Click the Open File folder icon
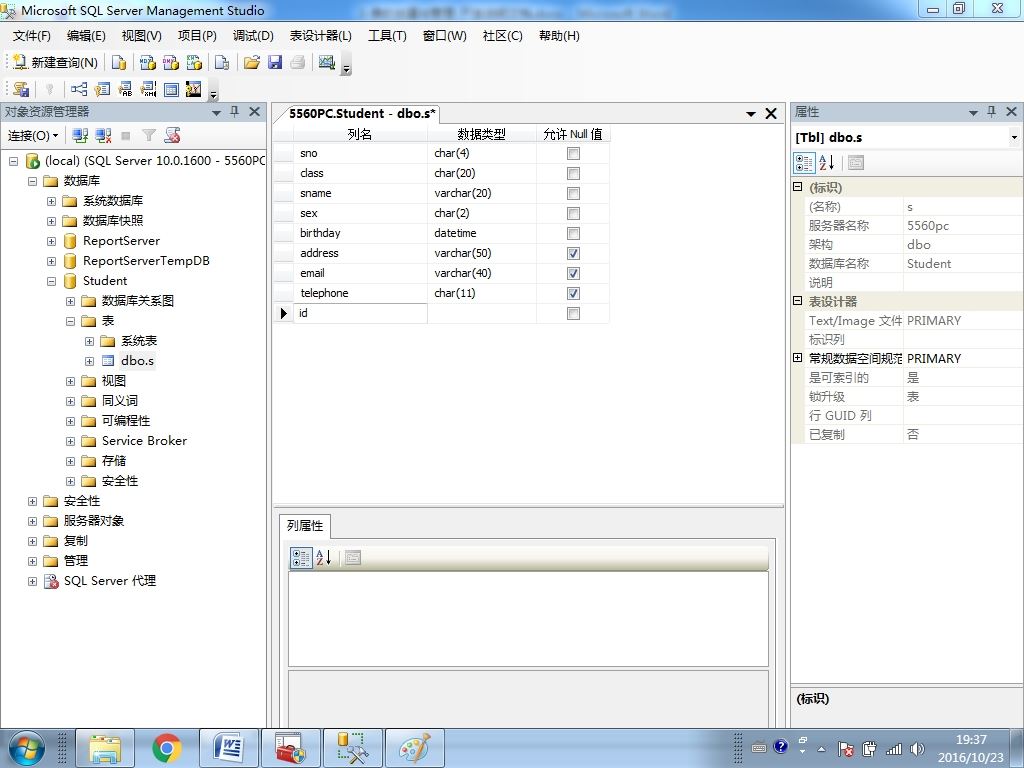Screen dimensions: 1024x768 click(251, 62)
